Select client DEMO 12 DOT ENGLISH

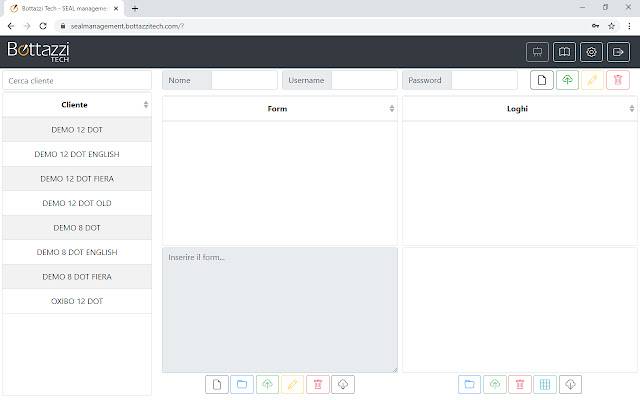(x=77, y=154)
